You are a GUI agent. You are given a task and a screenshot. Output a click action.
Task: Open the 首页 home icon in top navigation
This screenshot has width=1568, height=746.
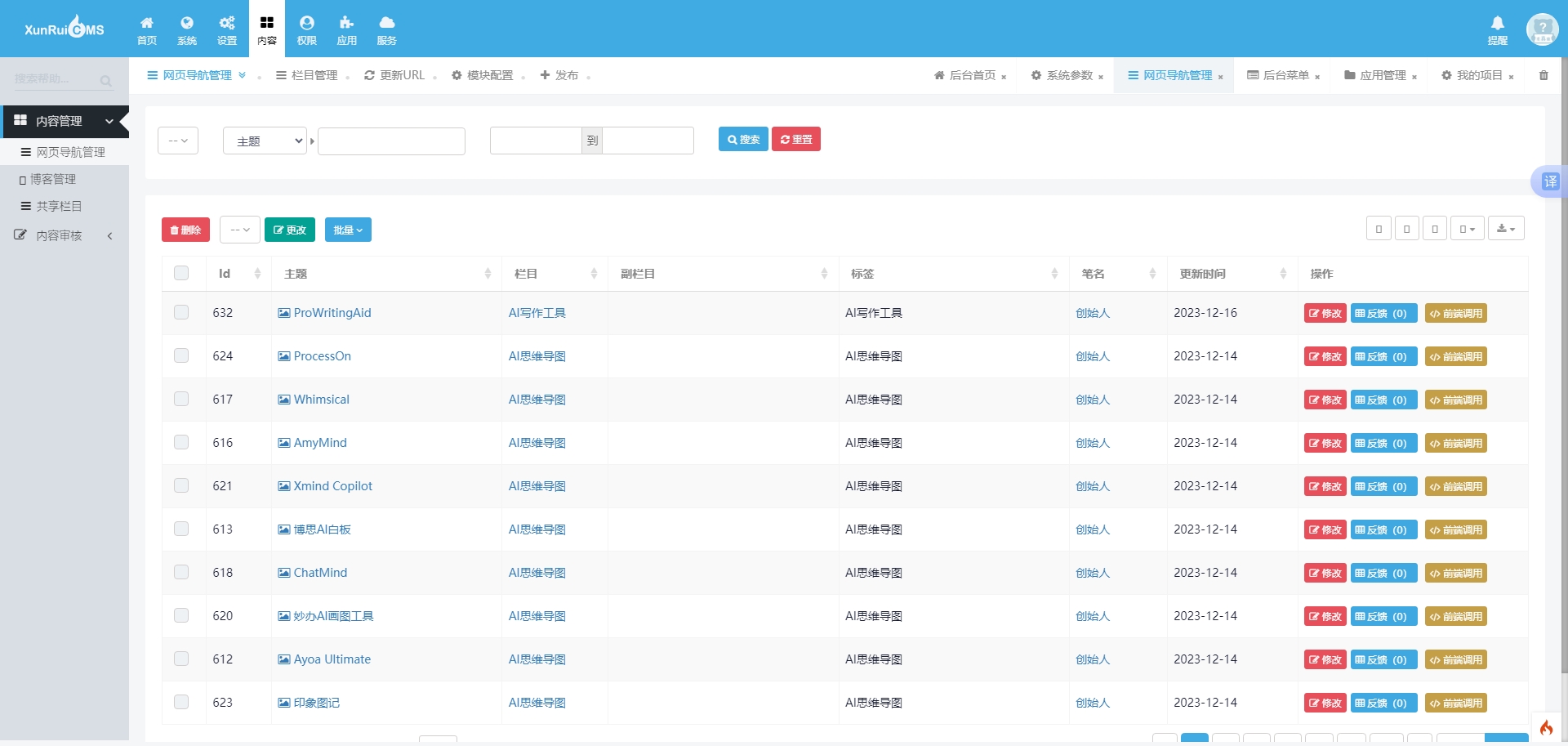coord(147,29)
